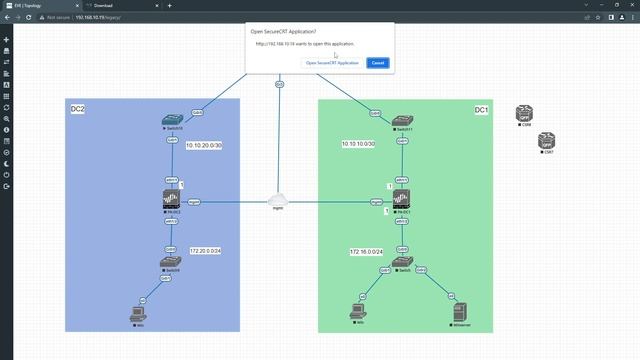Select the Win PC node in DC2
Viewport: 640px width, 360px height.
138,315
